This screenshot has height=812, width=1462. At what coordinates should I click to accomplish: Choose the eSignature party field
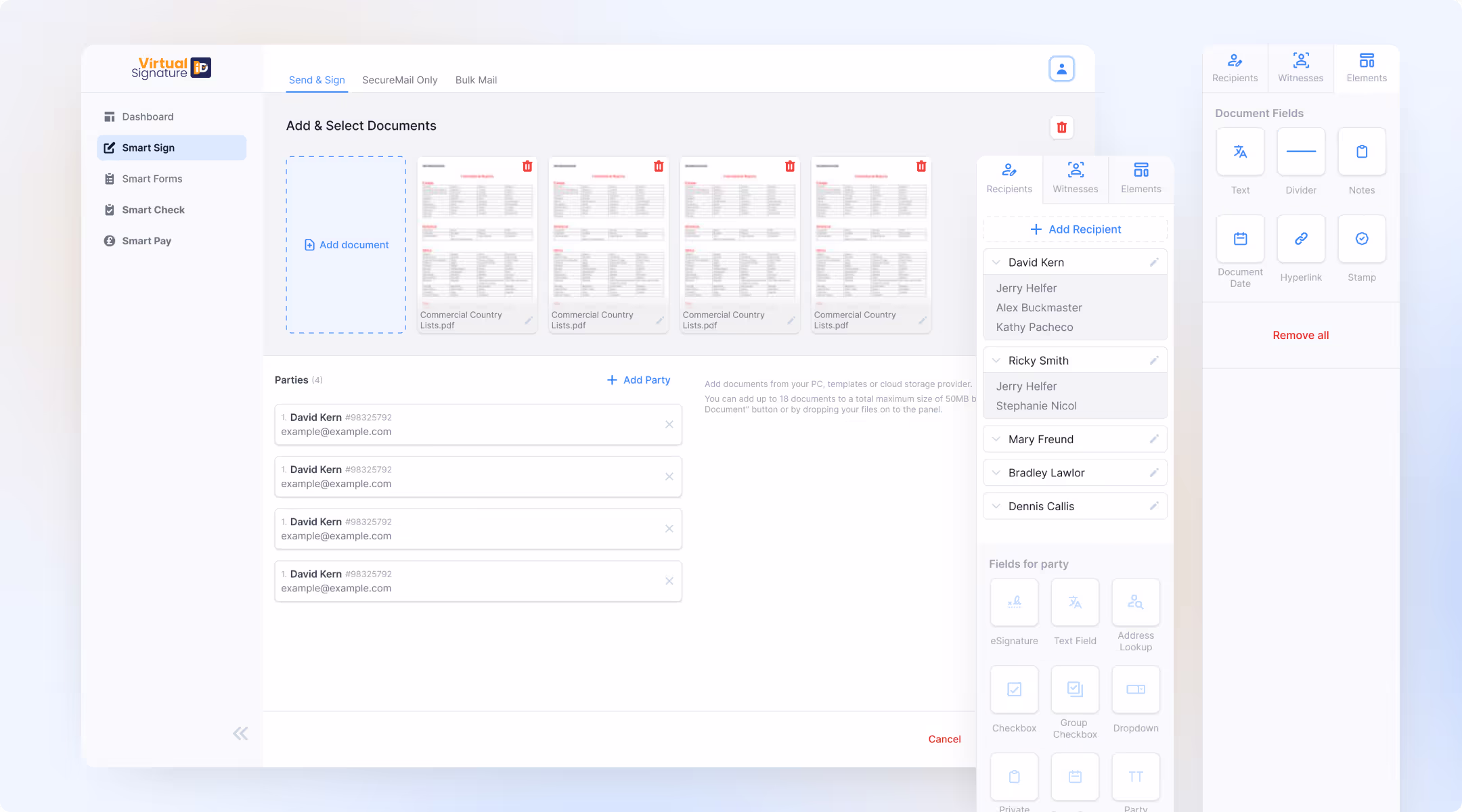click(x=1014, y=602)
